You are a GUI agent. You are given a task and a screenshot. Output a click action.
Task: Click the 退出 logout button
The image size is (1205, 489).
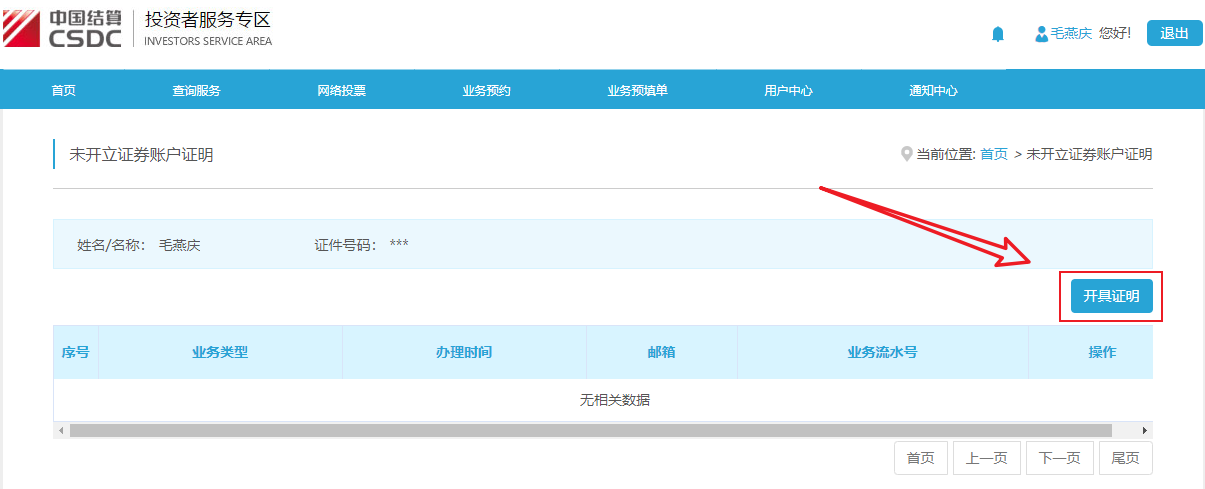pyautogui.click(x=1174, y=33)
